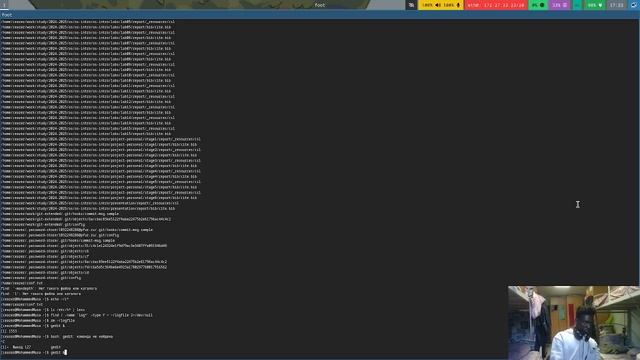Click the purple memory usage module

point(560,5)
